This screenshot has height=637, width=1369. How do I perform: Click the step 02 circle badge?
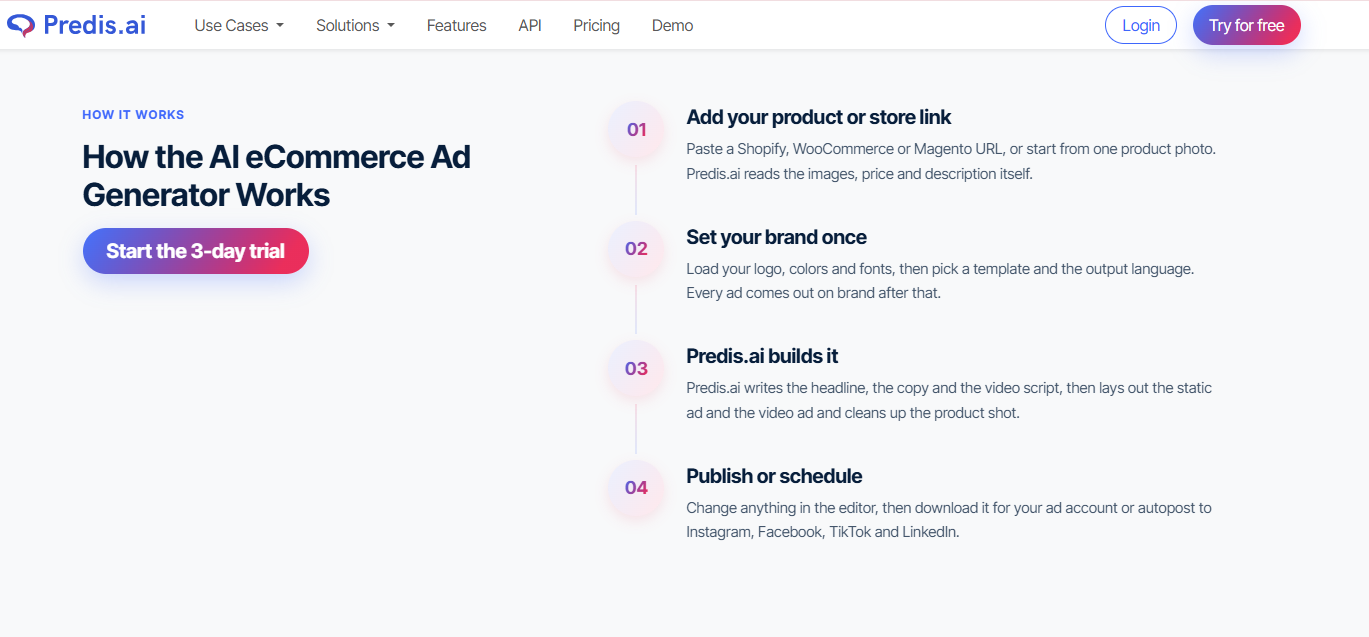(x=636, y=249)
